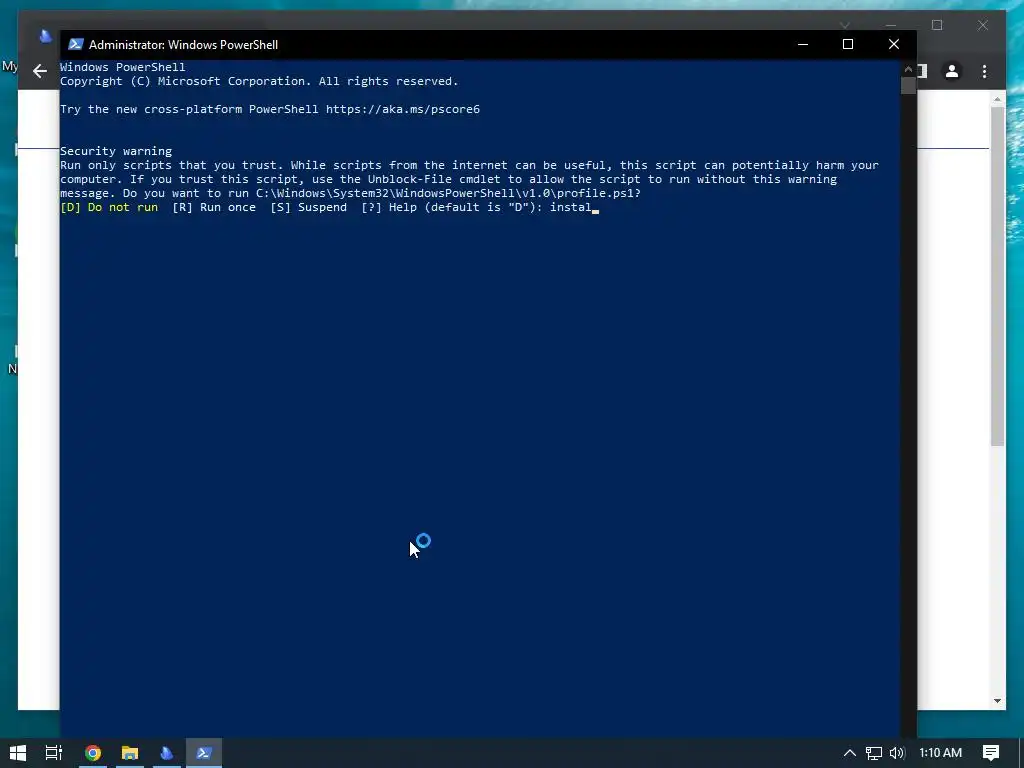Click the back arrow in the background window

40,71
